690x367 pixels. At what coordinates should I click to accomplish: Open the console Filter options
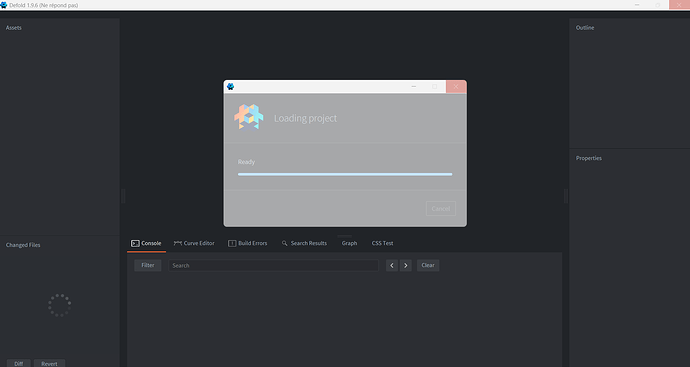coord(148,265)
